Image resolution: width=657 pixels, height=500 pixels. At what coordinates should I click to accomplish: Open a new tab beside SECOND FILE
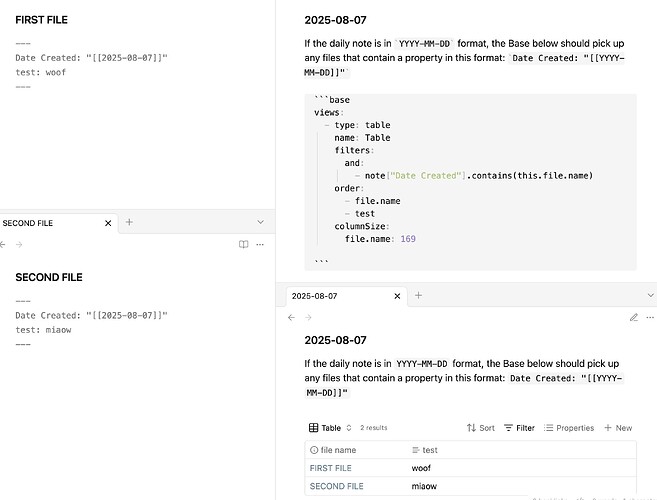coord(129,223)
